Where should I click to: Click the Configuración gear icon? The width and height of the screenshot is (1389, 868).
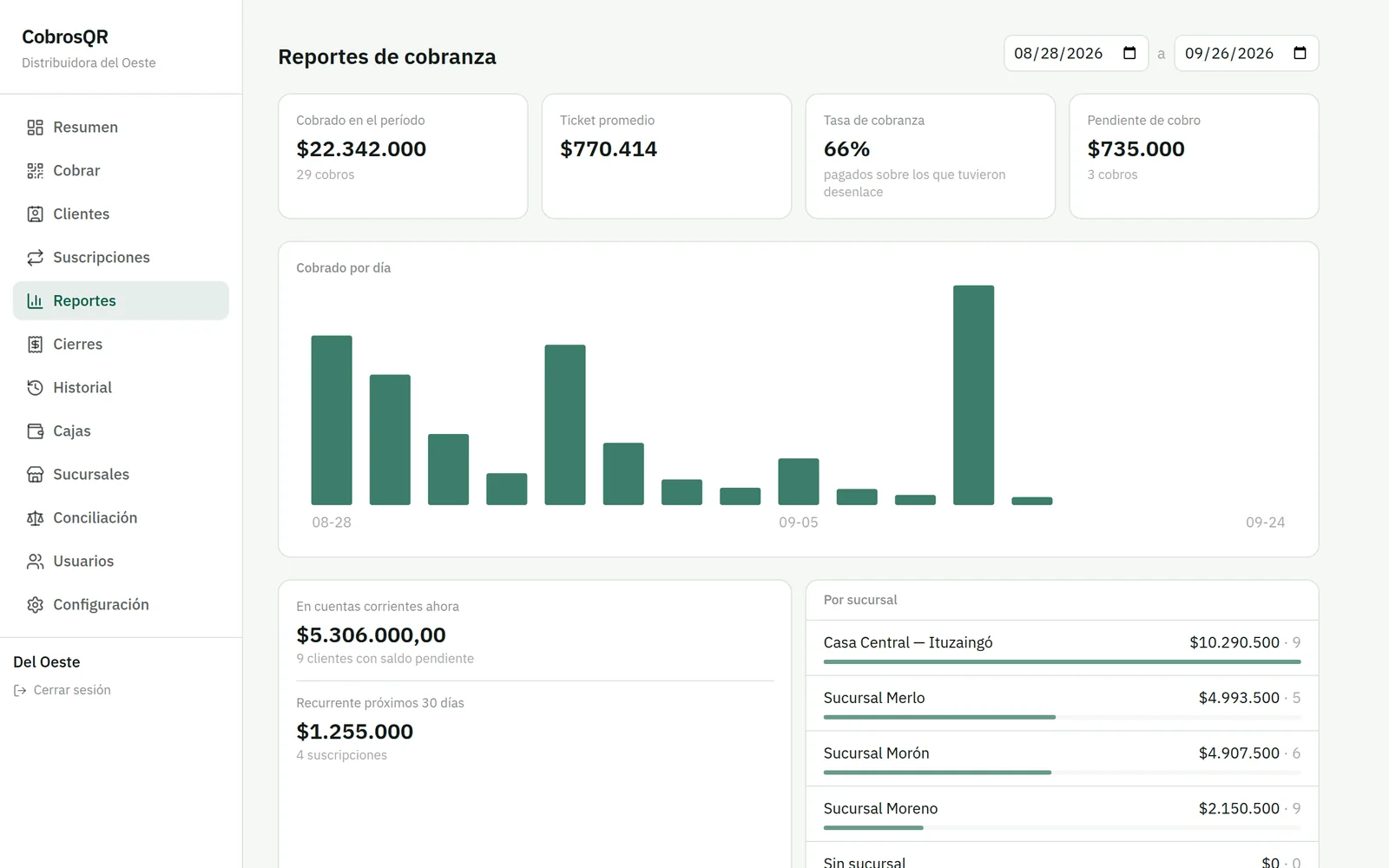[35, 605]
